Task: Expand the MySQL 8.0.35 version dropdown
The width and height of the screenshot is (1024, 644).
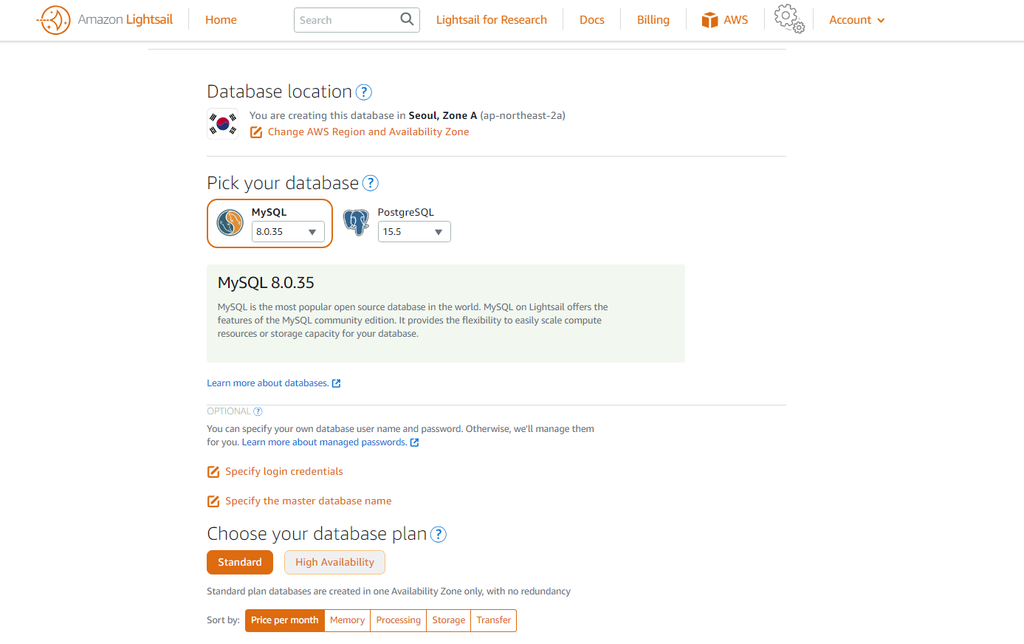Action: pyautogui.click(x=288, y=231)
